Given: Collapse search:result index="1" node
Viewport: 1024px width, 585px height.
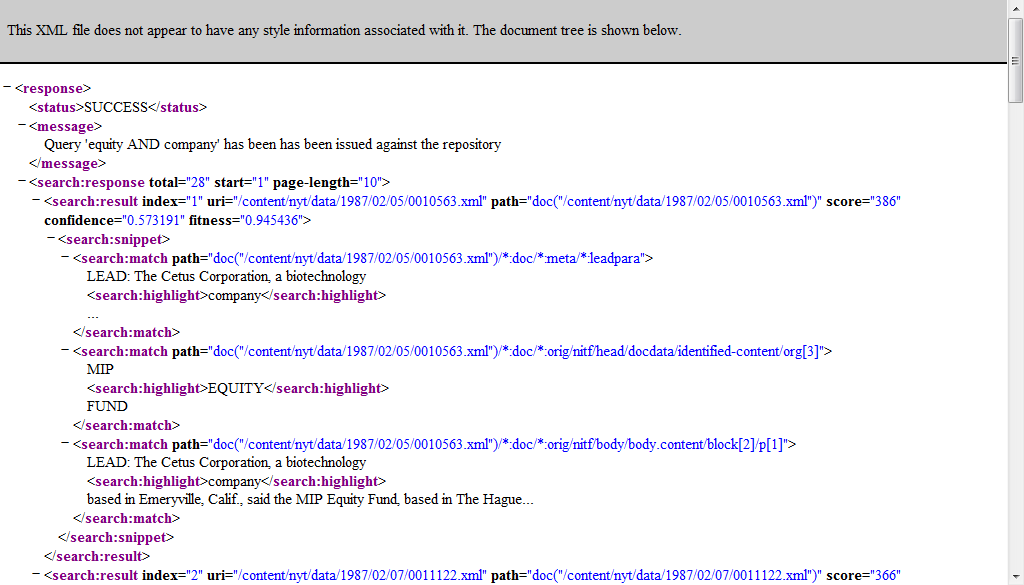Looking at the screenshot, I should point(37,200).
